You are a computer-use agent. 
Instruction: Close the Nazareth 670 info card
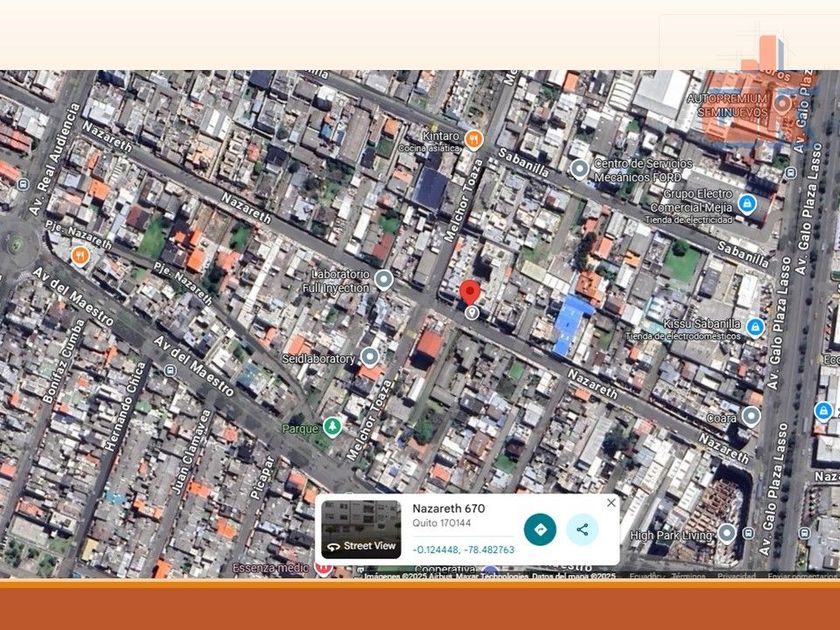(x=611, y=503)
